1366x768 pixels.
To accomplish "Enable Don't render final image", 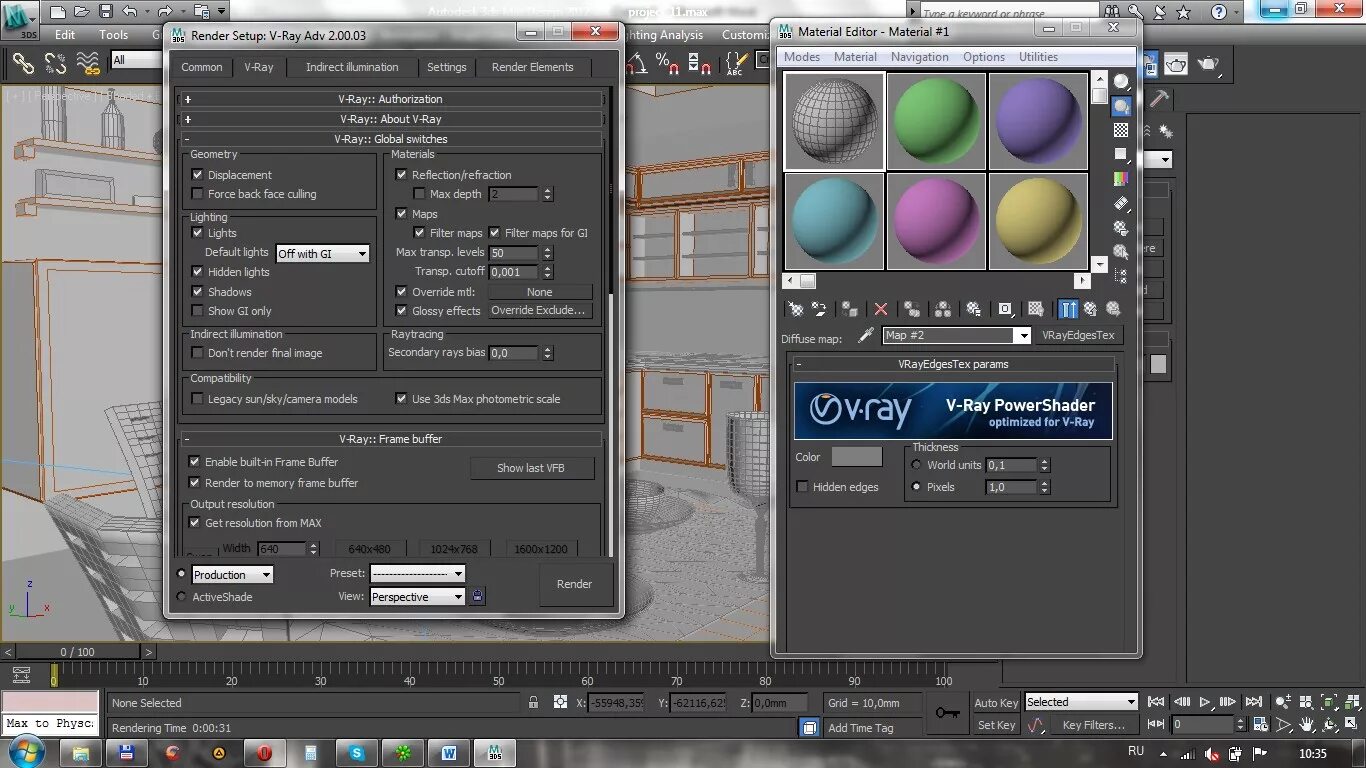I will [197, 353].
